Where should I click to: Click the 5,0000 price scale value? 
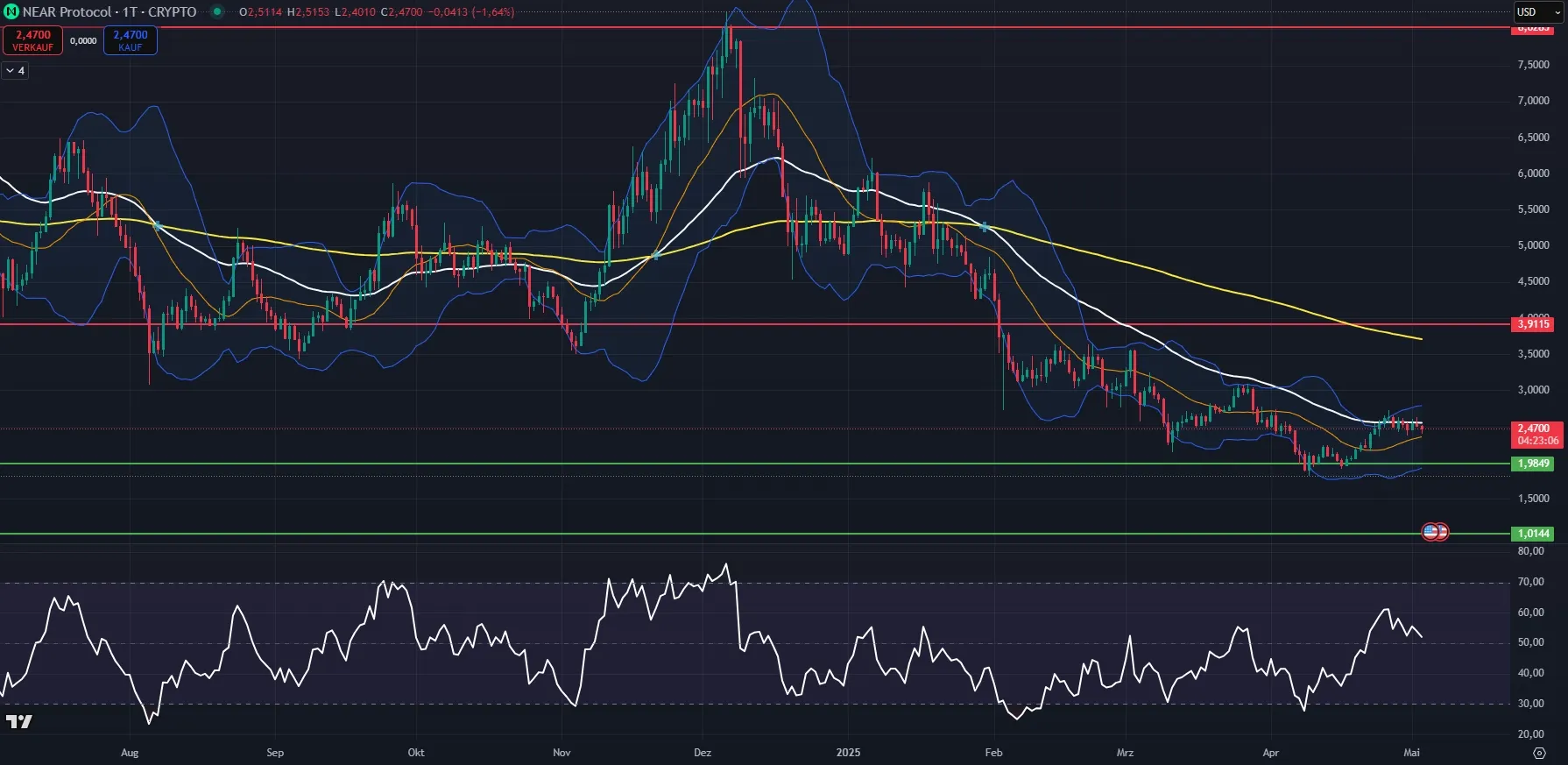click(x=1533, y=245)
